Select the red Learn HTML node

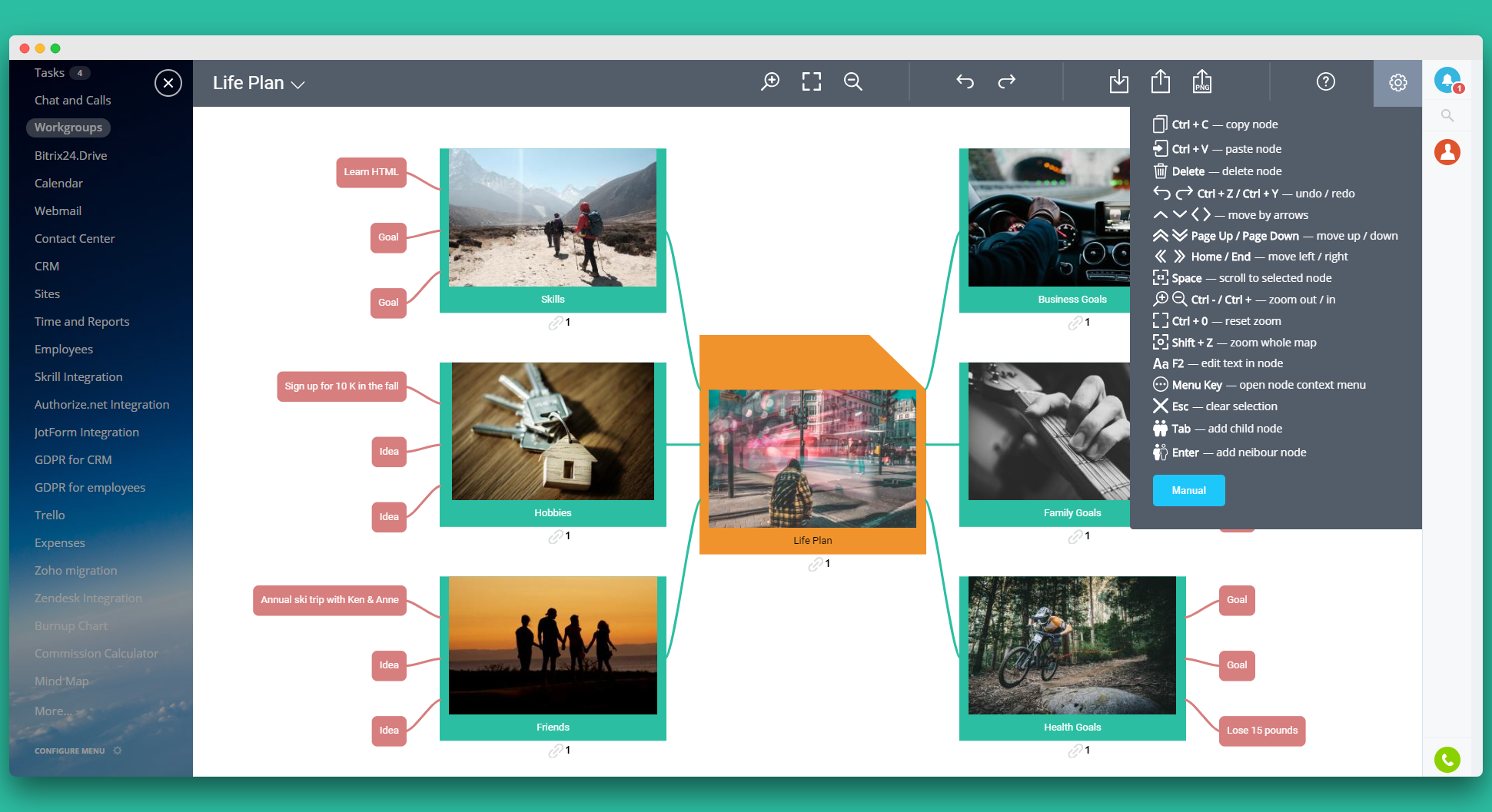(x=371, y=172)
